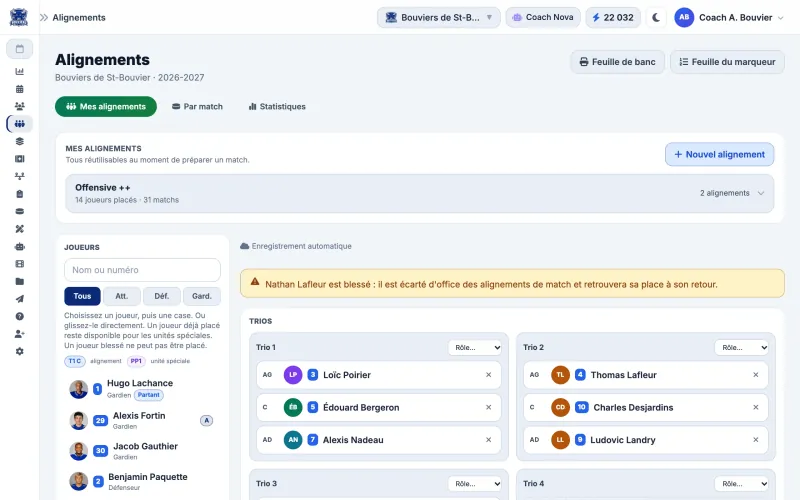The width and height of the screenshot is (800, 500).
Task: Remove Alexis Nadeau from Trio 1
Action: 488,440
